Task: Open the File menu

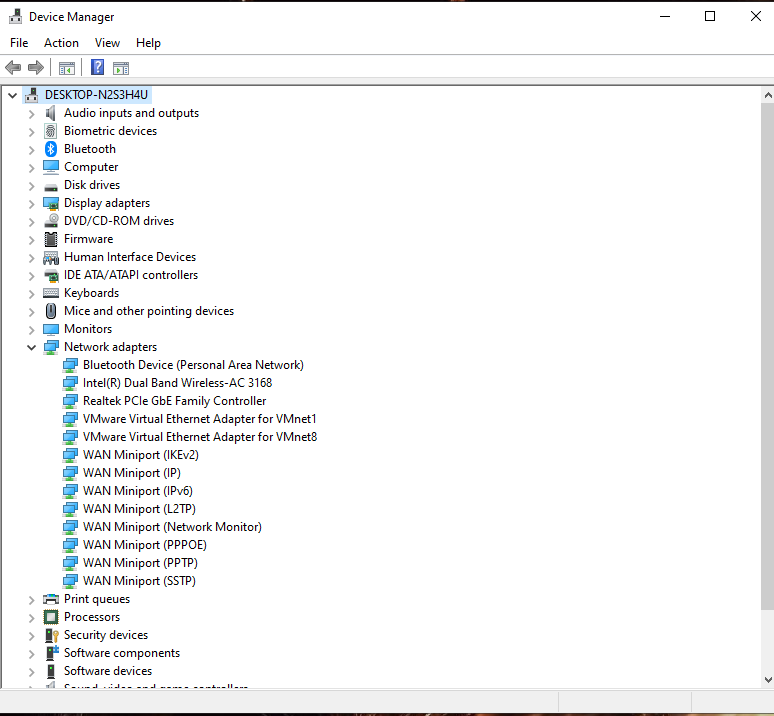Action: 19,43
